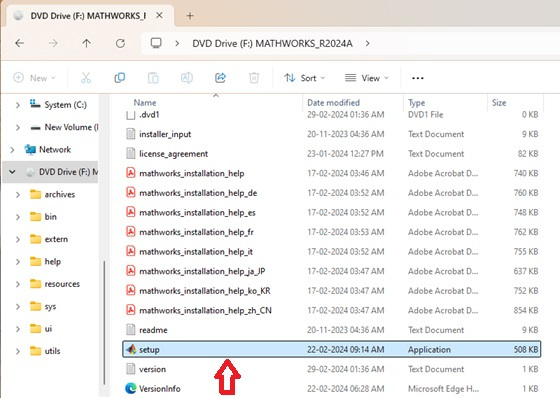Select the setup application file
The height and width of the screenshot is (398, 560).
coord(331,349)
